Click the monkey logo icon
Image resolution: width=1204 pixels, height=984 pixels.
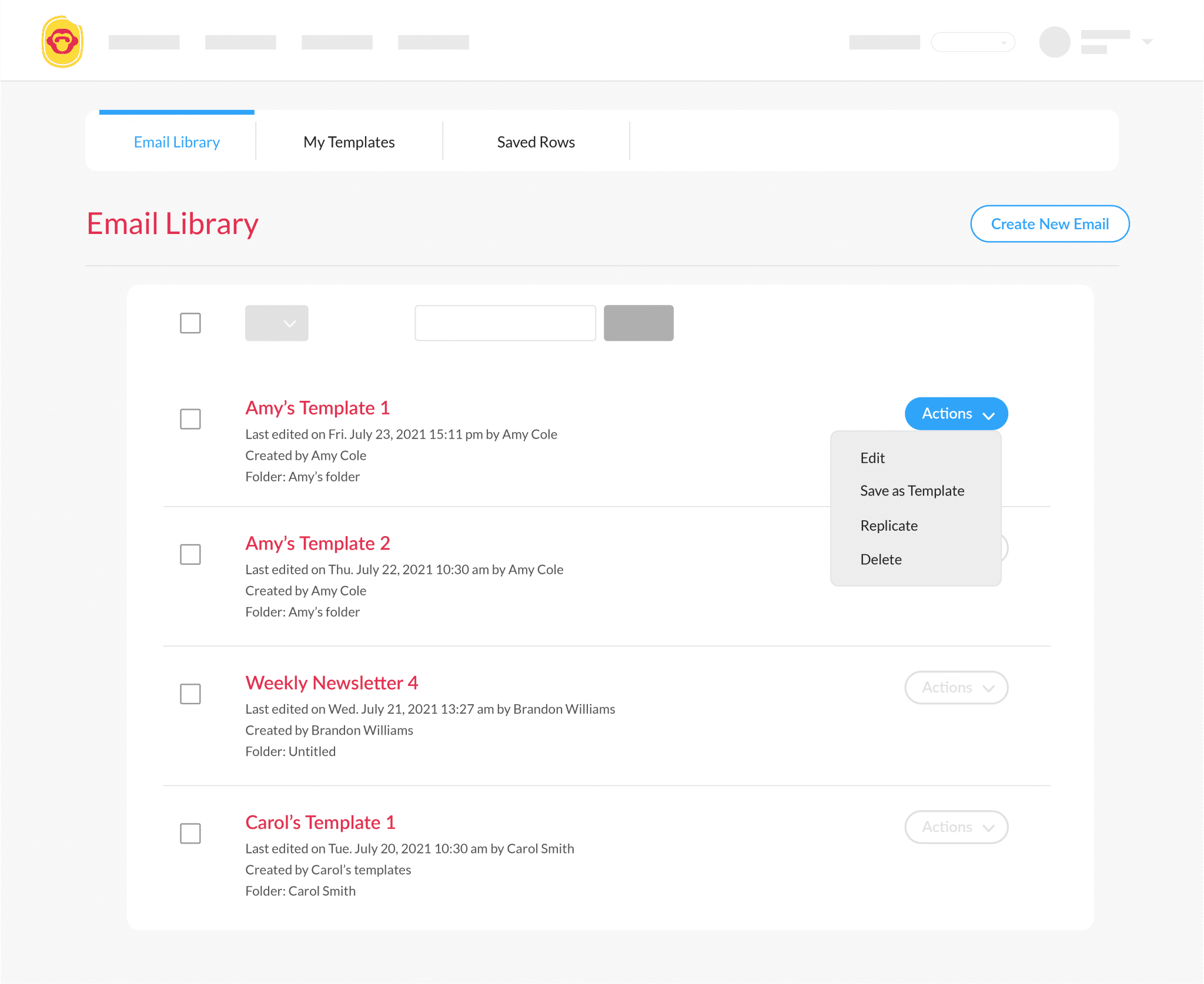[x=62, y=42]
